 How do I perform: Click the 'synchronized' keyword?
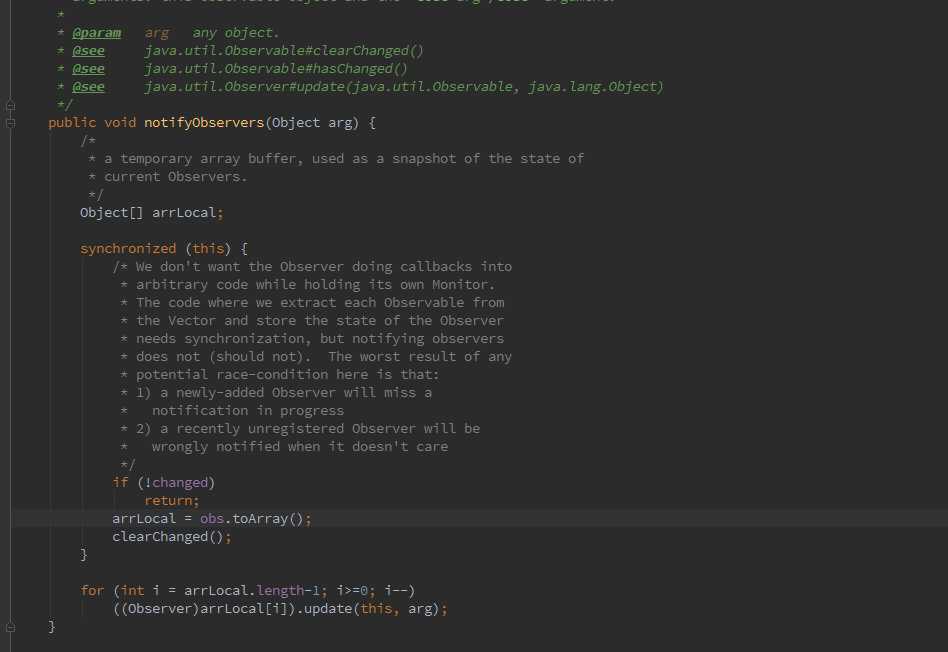point(128,249)
